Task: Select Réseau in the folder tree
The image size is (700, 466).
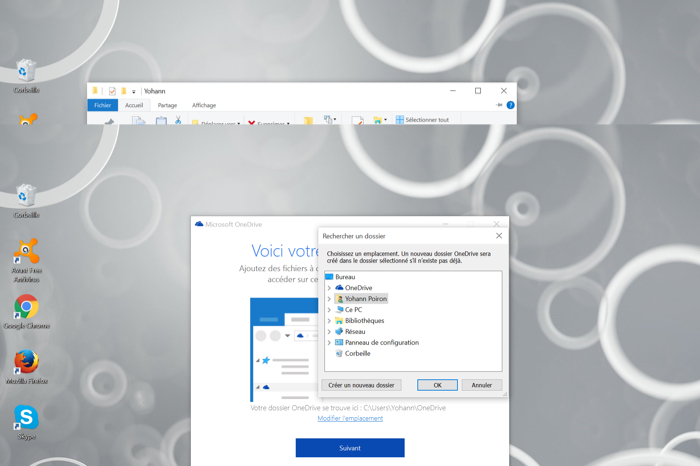Action: pyautogui.click(x=355, y=332)
